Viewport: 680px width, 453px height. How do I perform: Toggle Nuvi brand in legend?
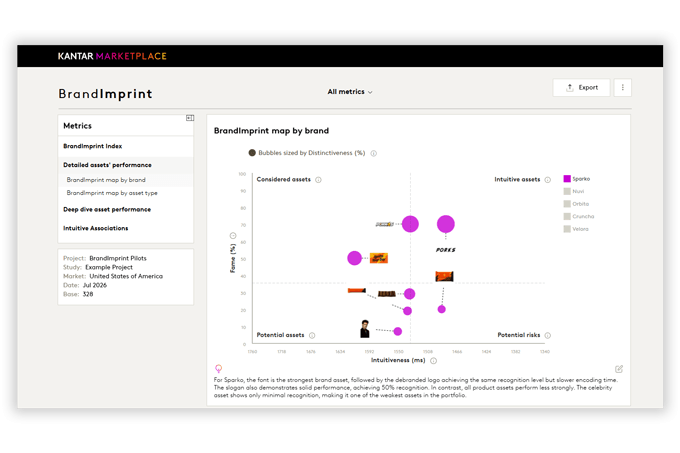tap(573, 191)
